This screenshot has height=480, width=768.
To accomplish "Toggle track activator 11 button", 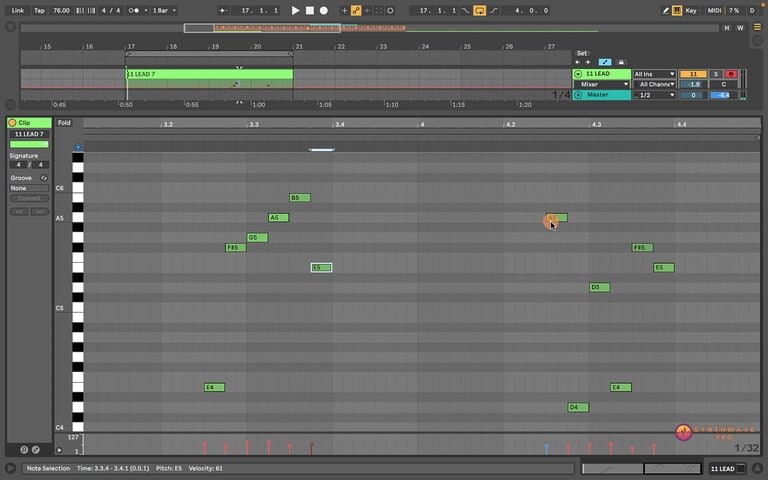I will pos(693,74).
